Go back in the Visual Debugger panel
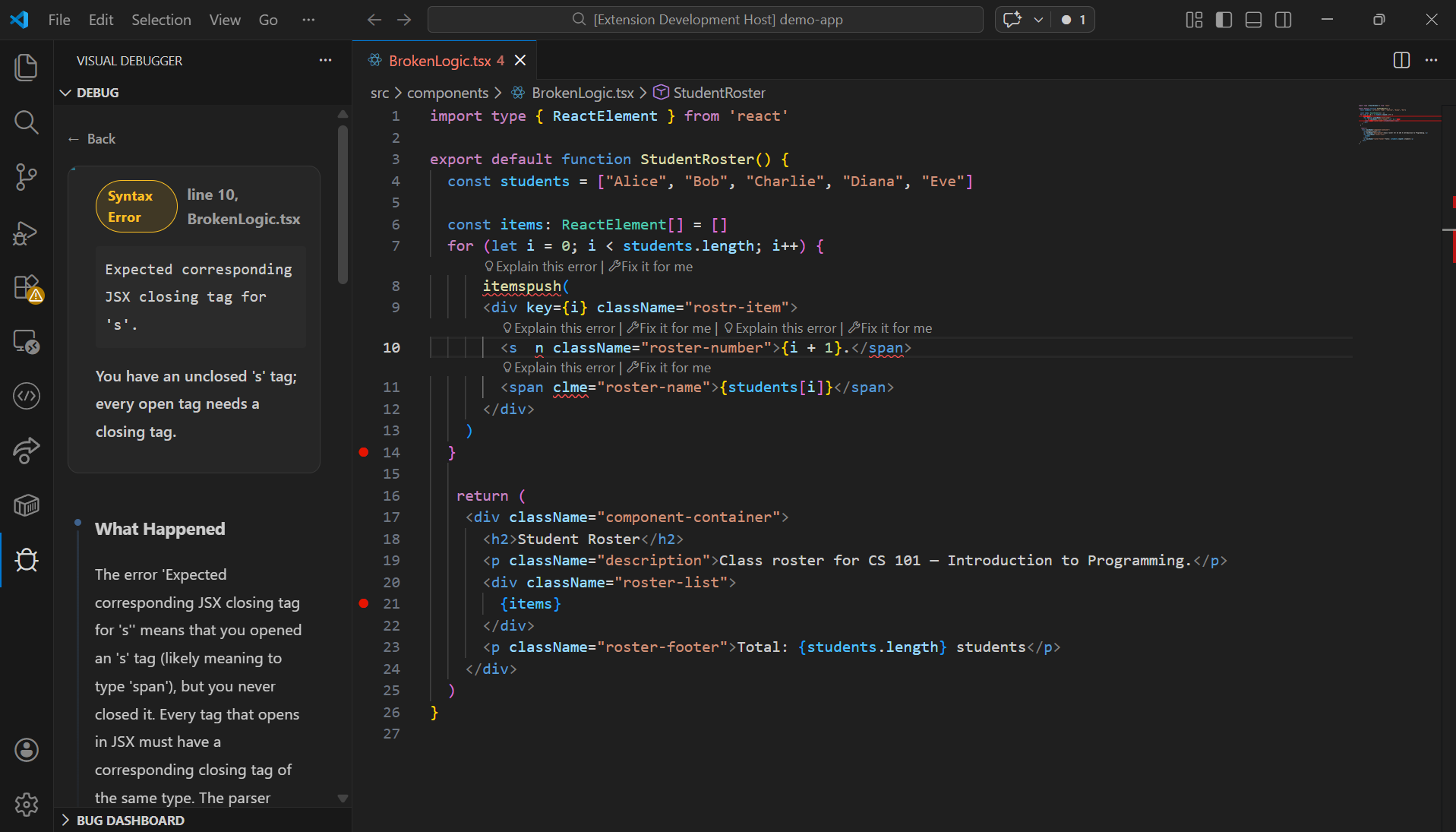Image resolution: width=1456 pixels, height=832 pixels. pyautogui.click(x=92, y=139)
